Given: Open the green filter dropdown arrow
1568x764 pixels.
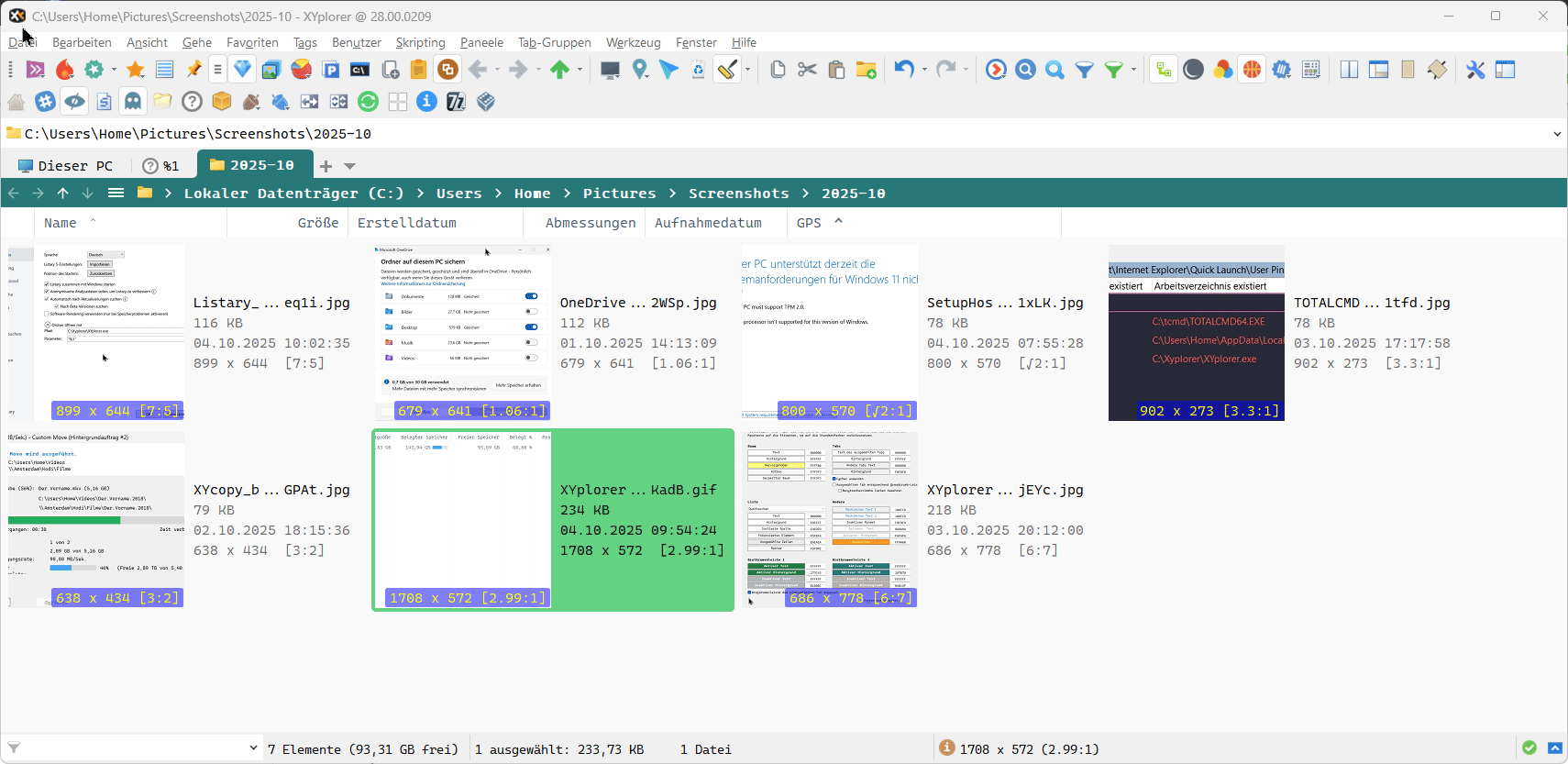Looking at the screenshot, I should 1133,70.
